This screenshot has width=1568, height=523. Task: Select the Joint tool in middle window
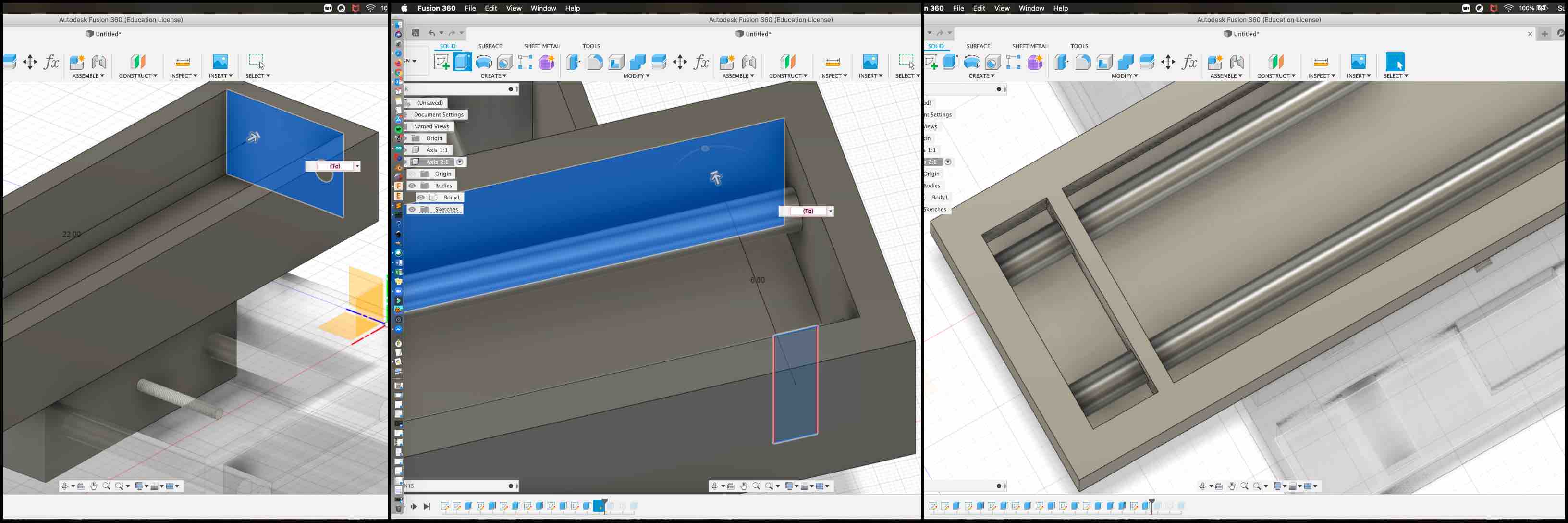click(x=749, y=62)
